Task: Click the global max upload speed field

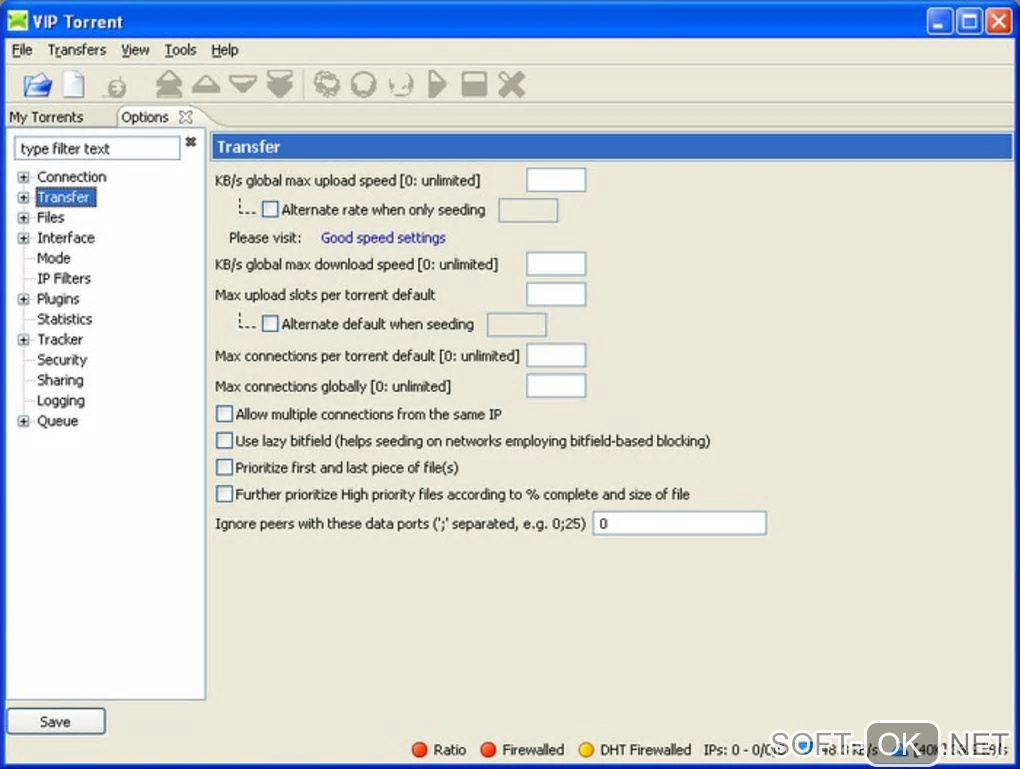Action: point(556,180)
